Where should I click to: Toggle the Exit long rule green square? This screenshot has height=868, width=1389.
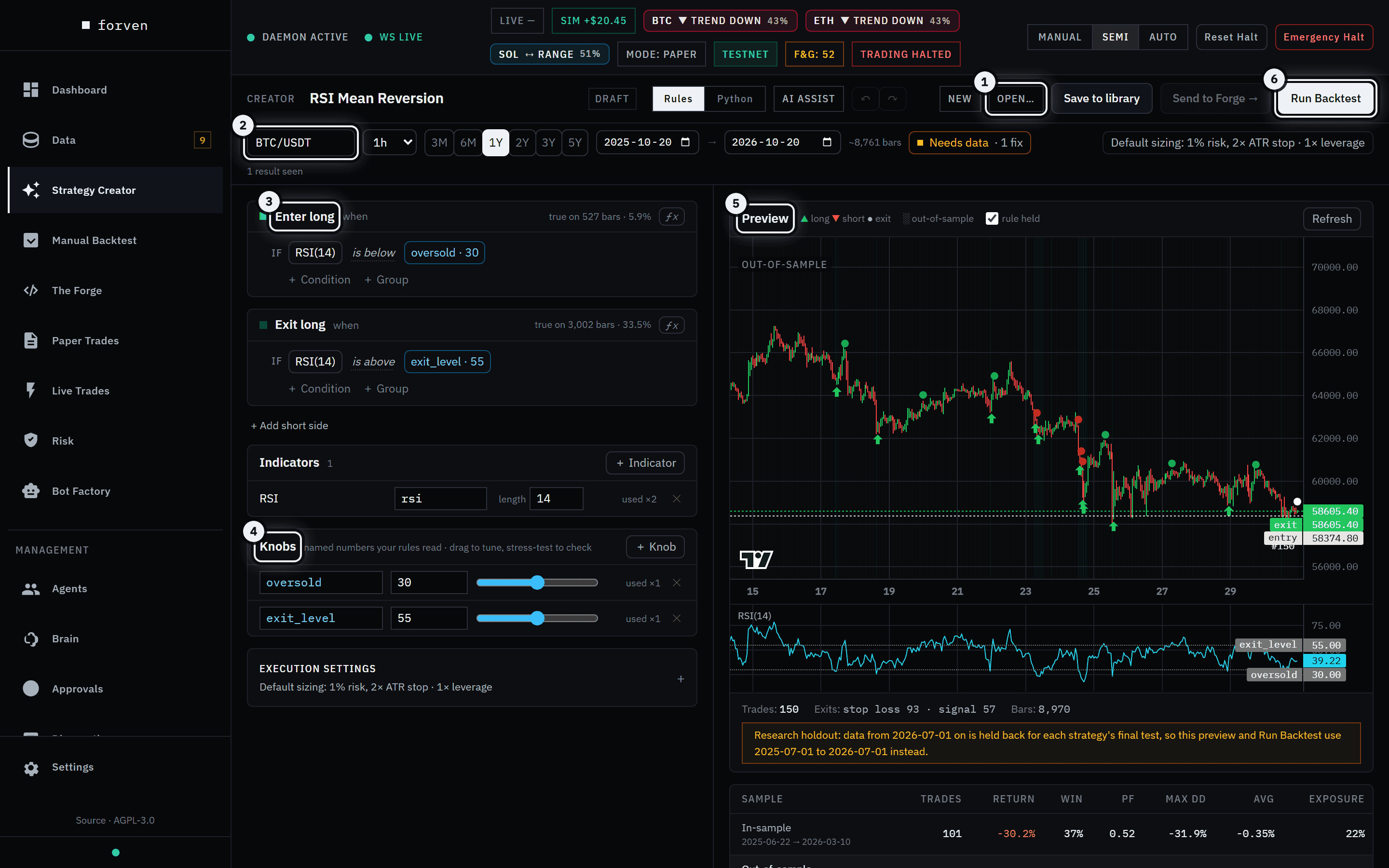coord(263,325)
